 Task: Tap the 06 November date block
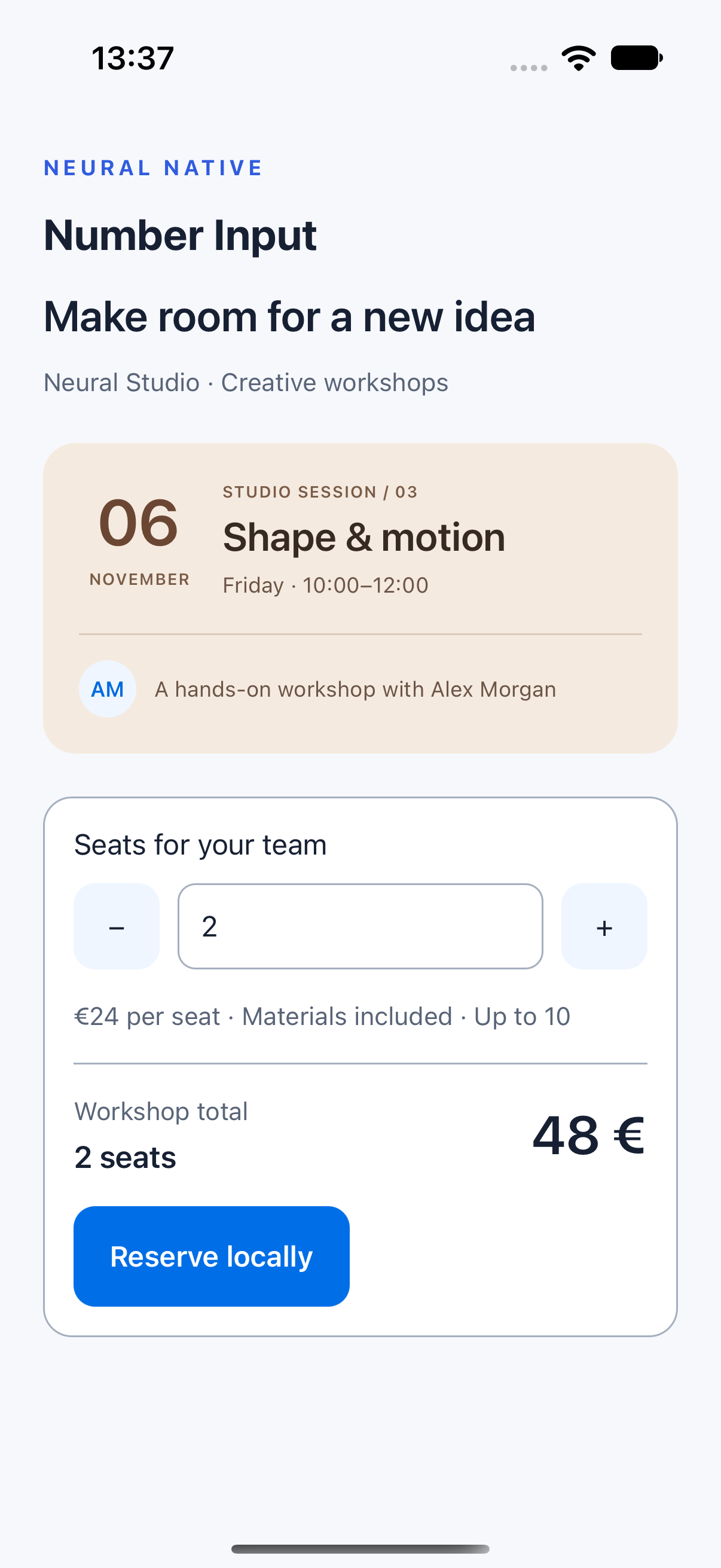pos(139,540)
